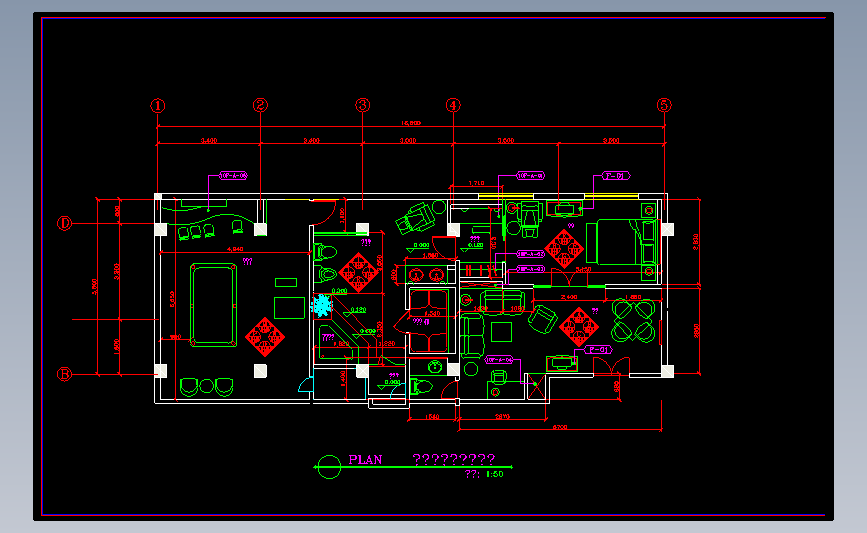Select the TV cabinet in the bedroom
The height and width of the screenshot is (533, 867).
pos(565,208)
